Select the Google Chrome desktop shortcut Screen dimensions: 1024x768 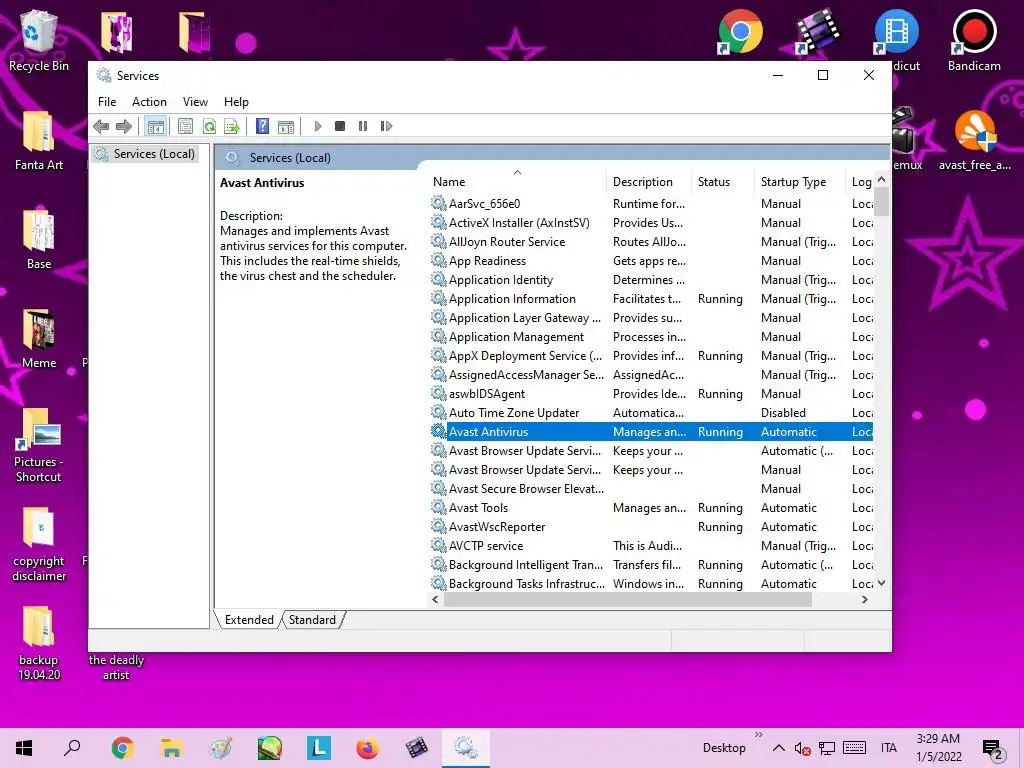739,31
